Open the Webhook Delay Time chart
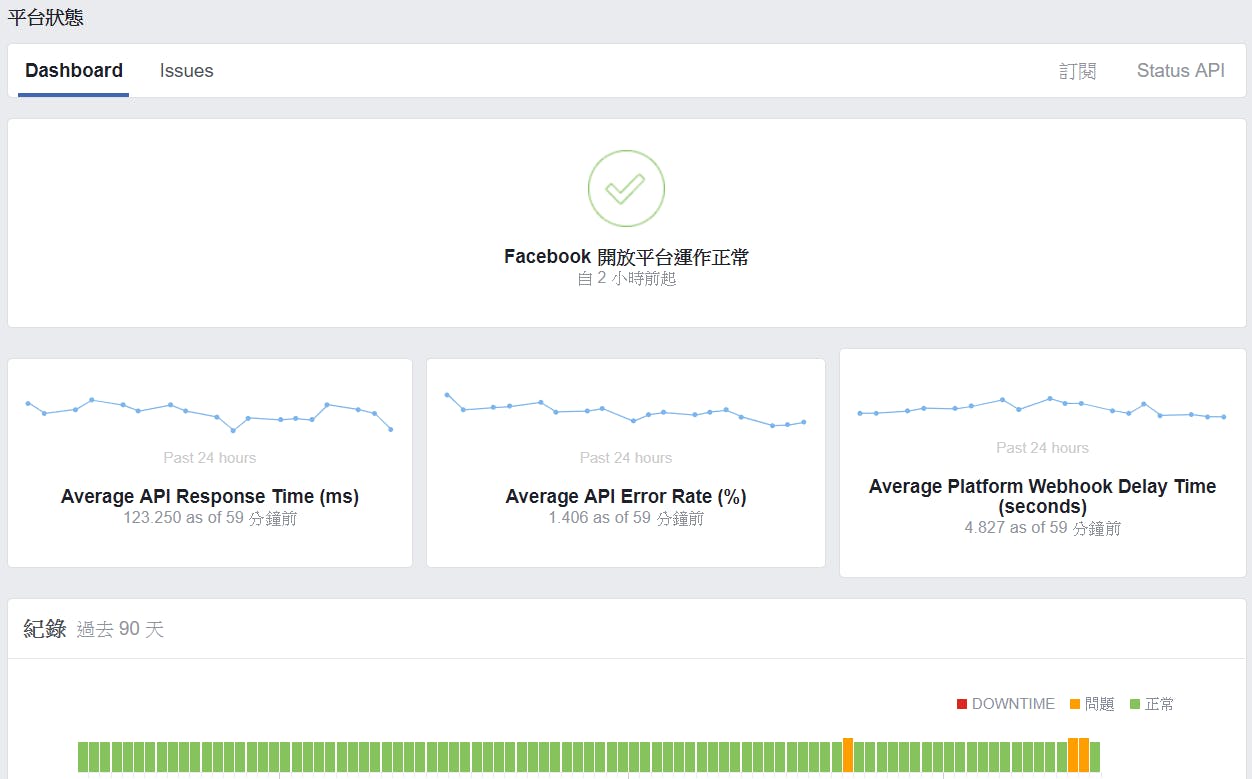This screenshot has width=1252, height=779. (x=1042, y=408)
